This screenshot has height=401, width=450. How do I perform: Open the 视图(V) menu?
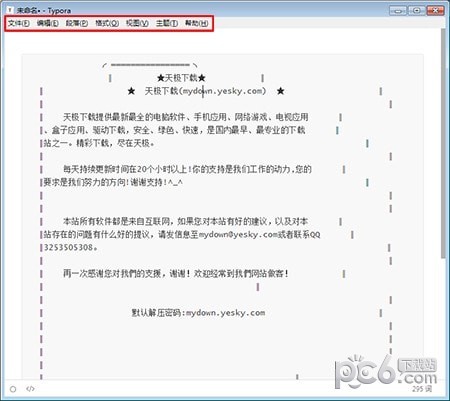tap(137, 23)
